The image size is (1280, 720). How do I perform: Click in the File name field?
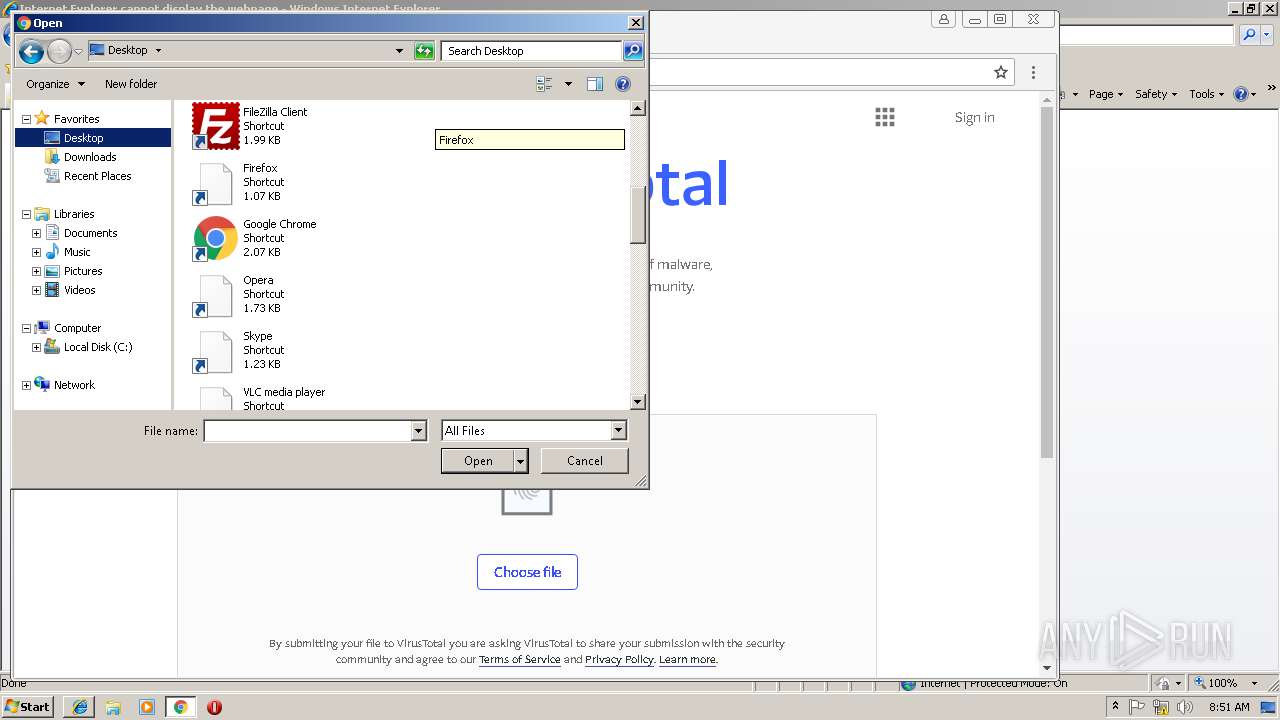click(307, 431)
